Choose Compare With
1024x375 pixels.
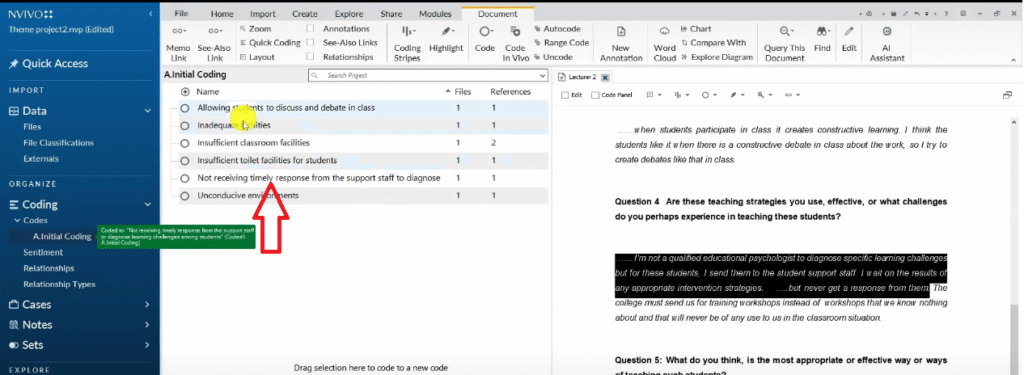click(x=713, y=42)
